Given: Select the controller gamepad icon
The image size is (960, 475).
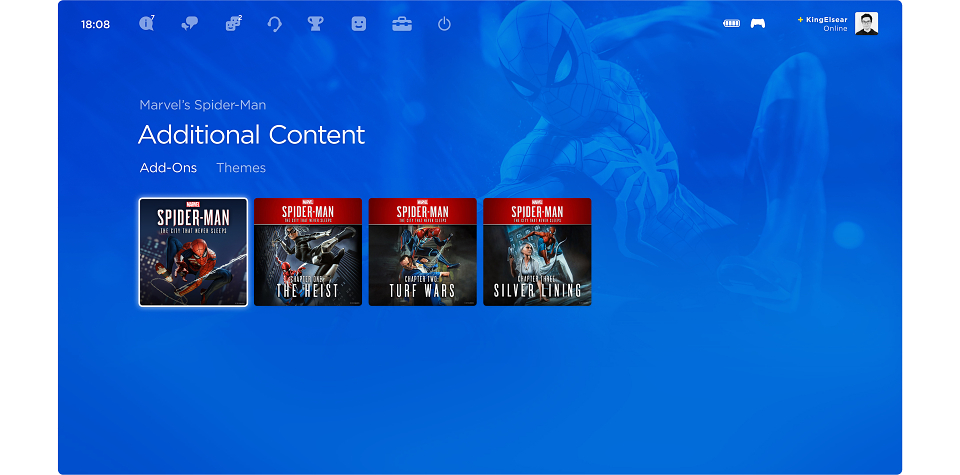Looking at the screenshot, I should (x=758, y=24).
